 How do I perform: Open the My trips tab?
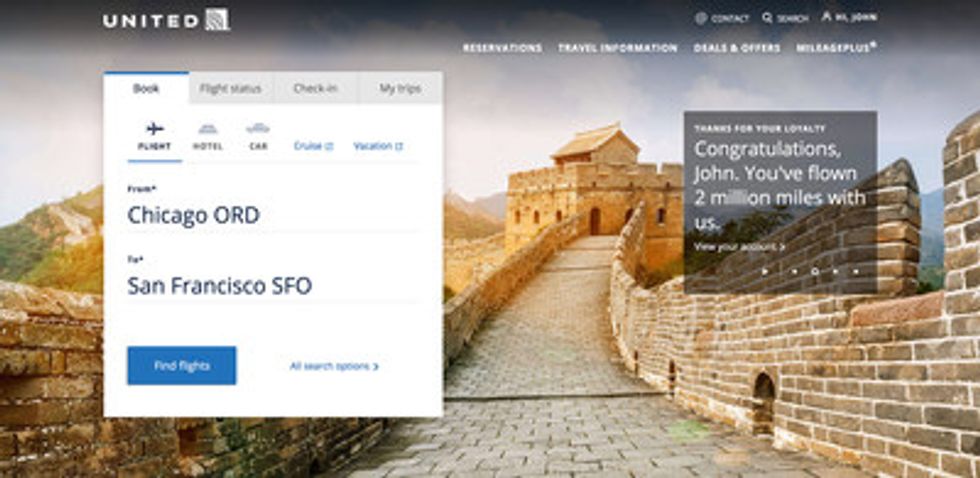point(400,89)
